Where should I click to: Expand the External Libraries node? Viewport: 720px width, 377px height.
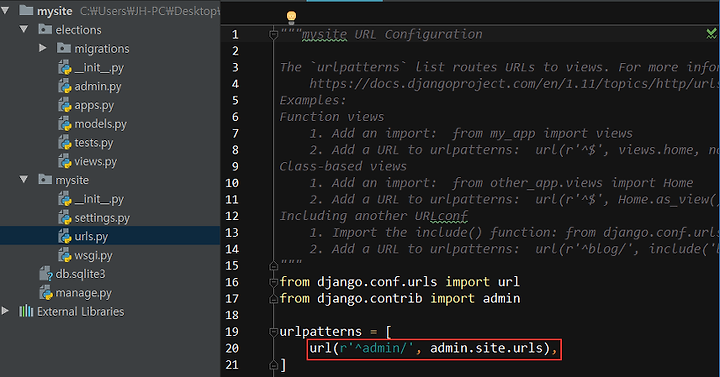click(5, 311)
